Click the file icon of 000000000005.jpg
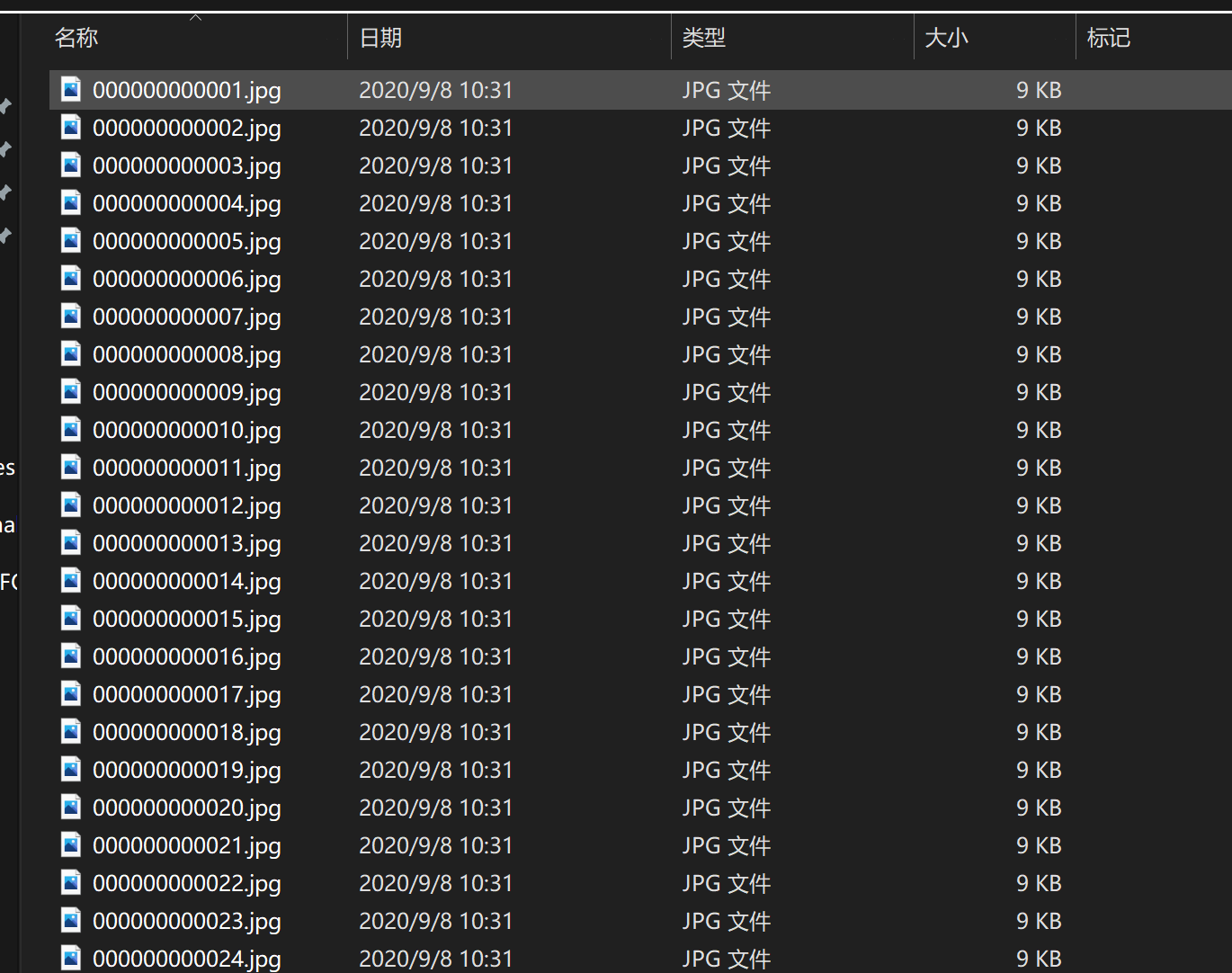 (x=71, y=240)
